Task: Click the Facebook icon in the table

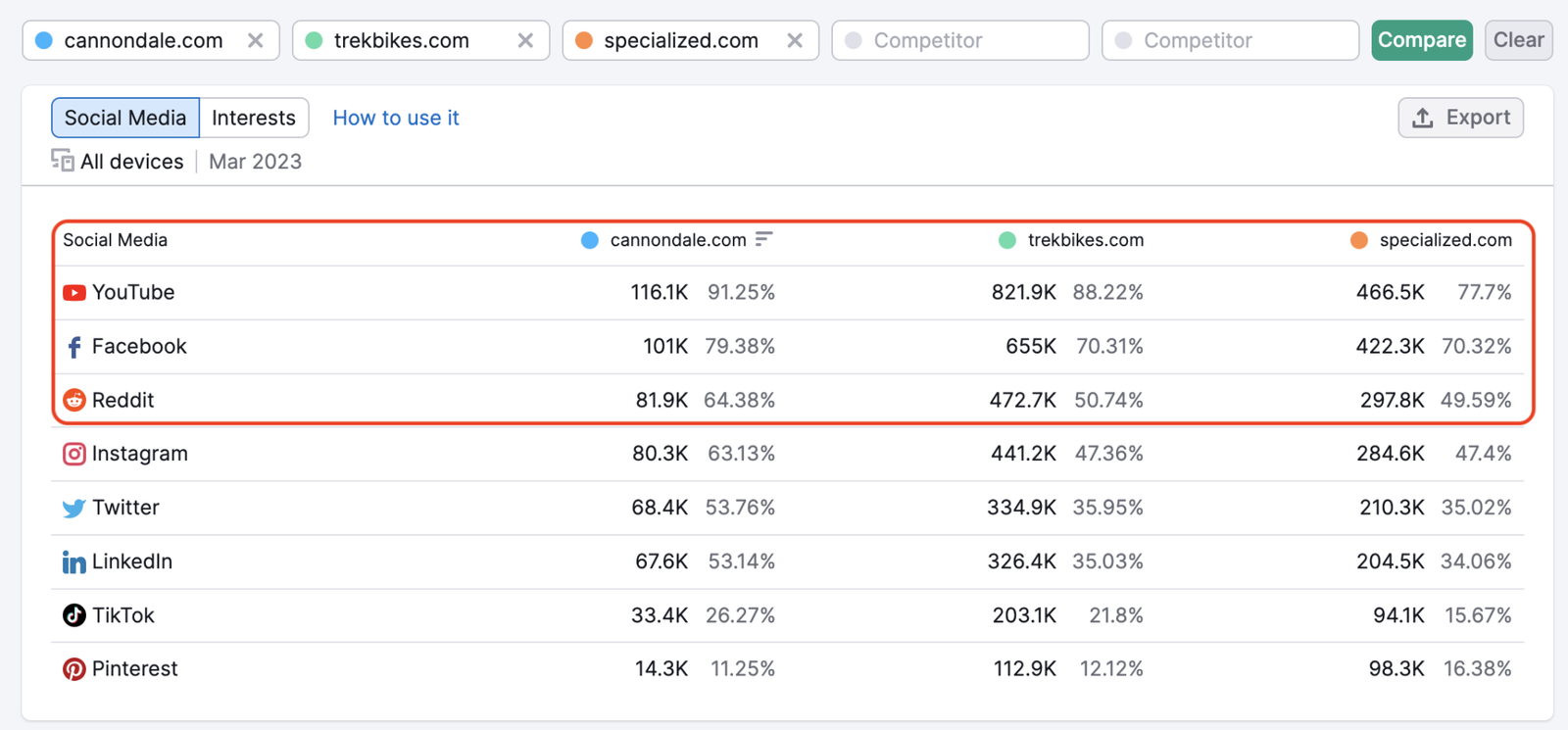Action: click(73, 347)
